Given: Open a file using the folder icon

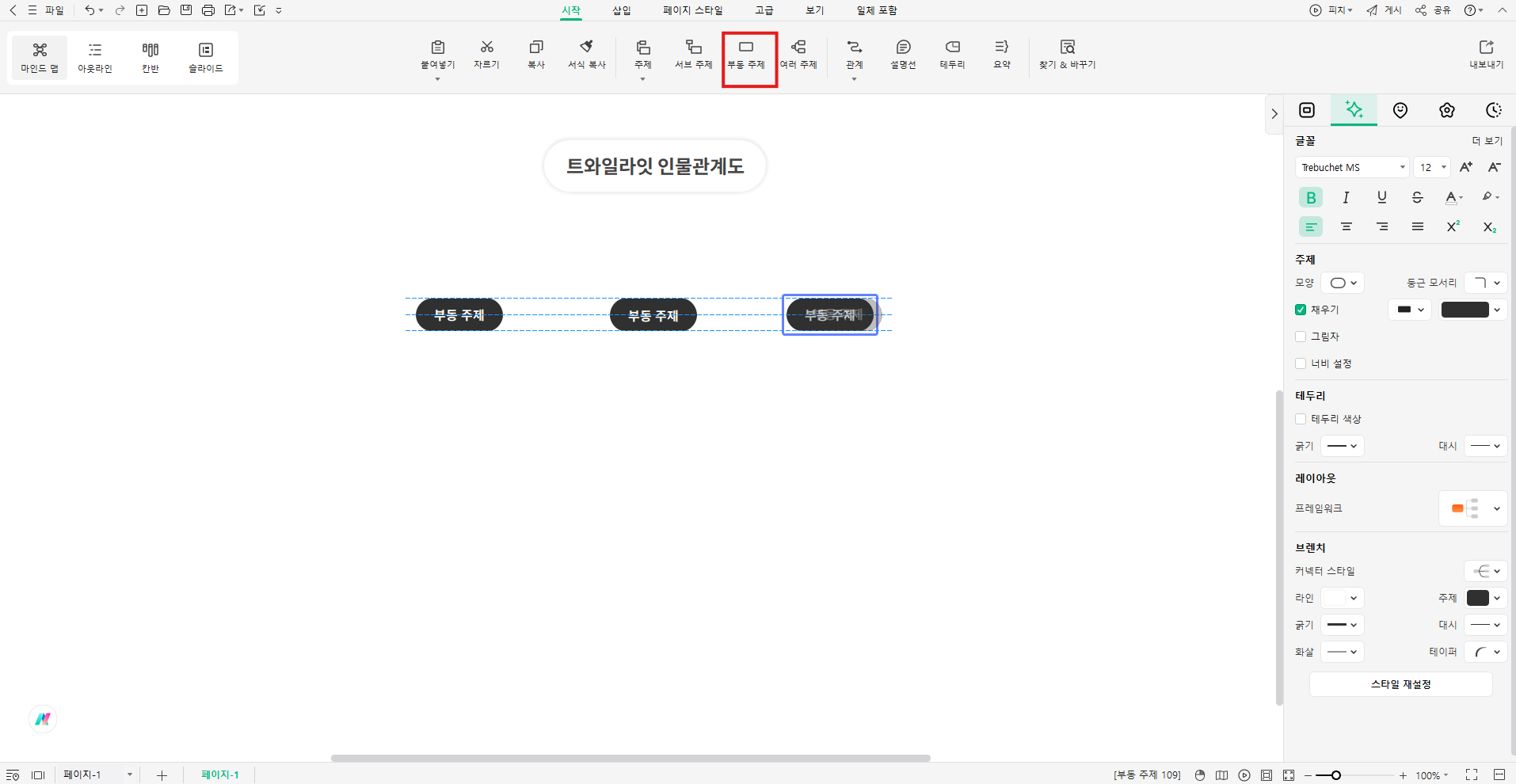Looking at the screenshot, I should click(164, 10).
